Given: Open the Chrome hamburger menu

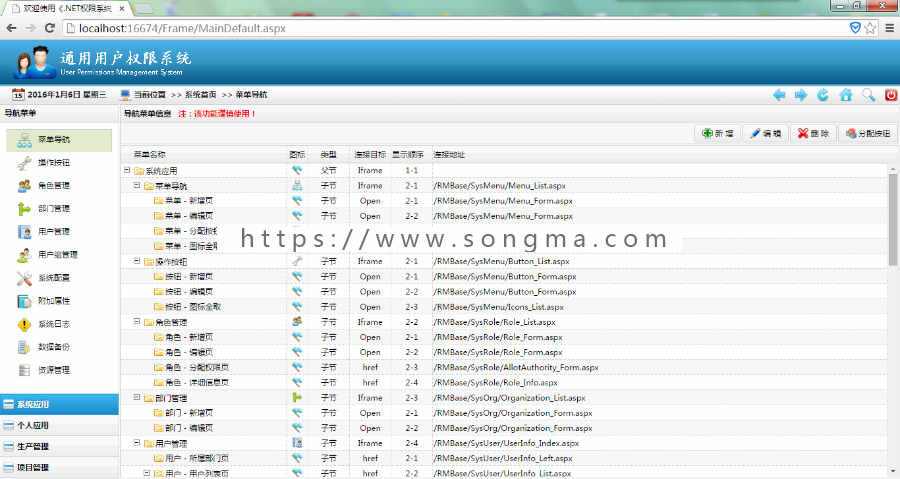Looking at the screenshot, I should click(890, 28).
